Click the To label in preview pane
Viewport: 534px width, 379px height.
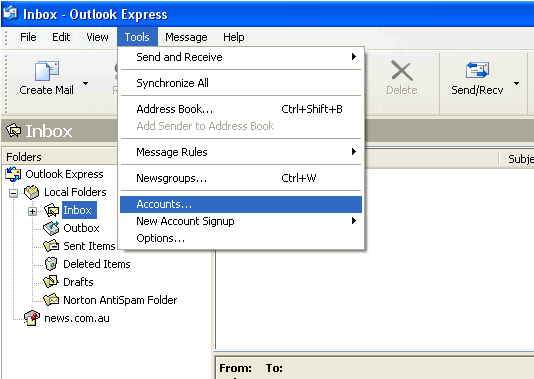click(x=274, y=368)
